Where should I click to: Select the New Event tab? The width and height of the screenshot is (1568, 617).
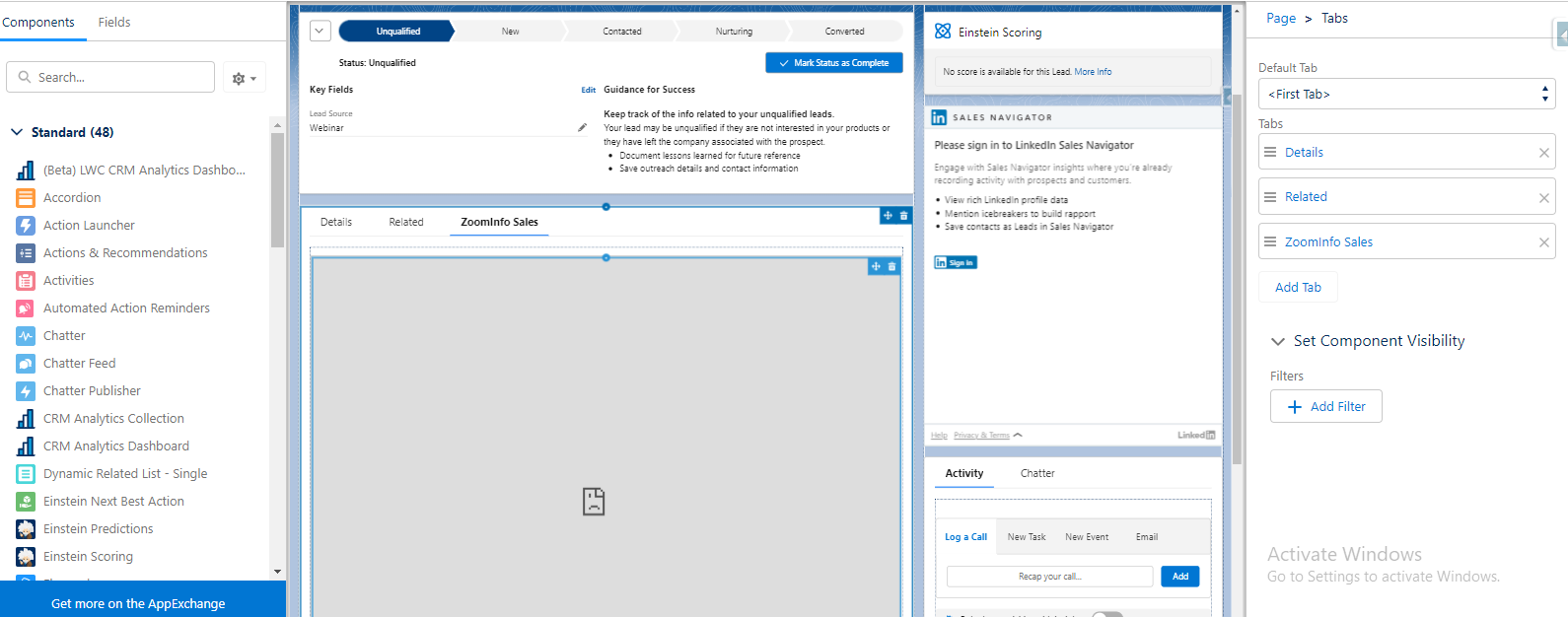click(1087, 537)
